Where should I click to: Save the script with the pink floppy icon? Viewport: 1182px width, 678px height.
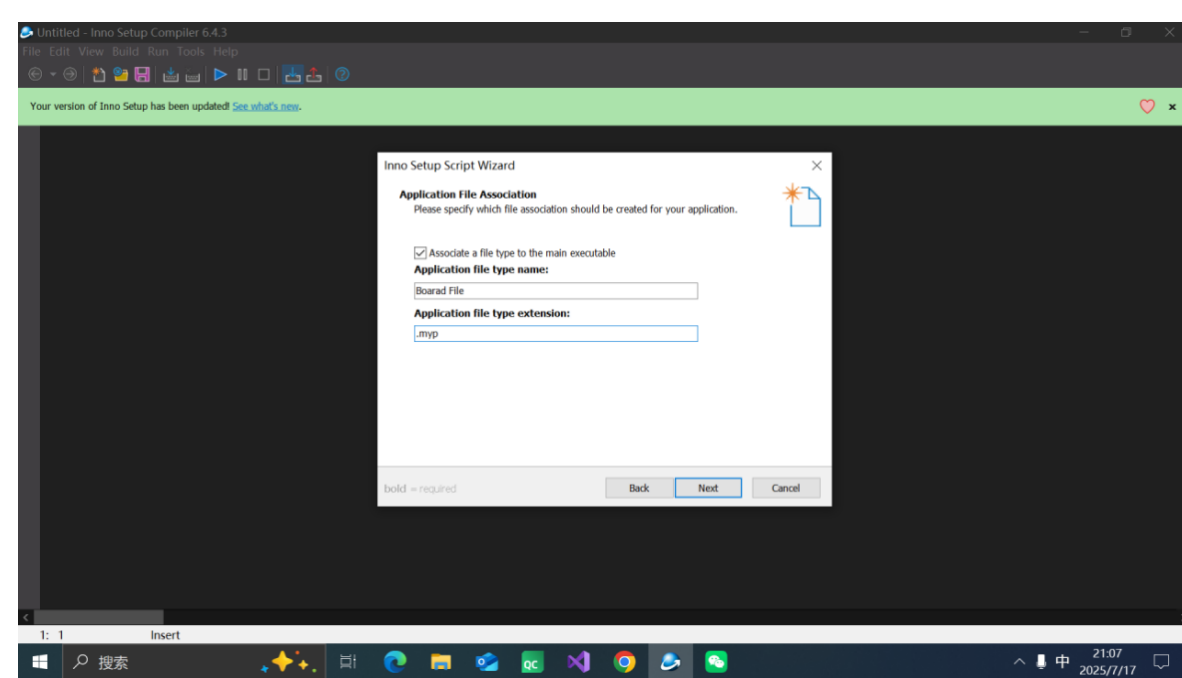[x=142, y=74]
